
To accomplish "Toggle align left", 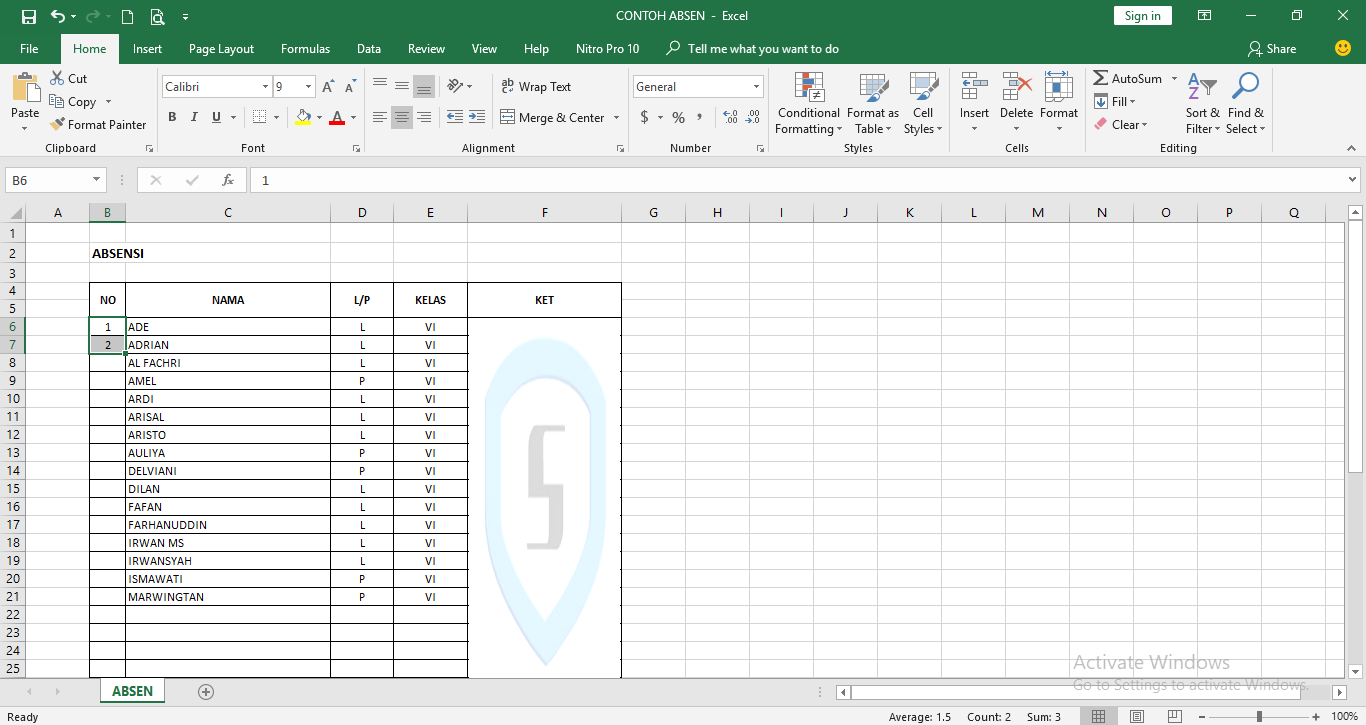I will [380, 117].
